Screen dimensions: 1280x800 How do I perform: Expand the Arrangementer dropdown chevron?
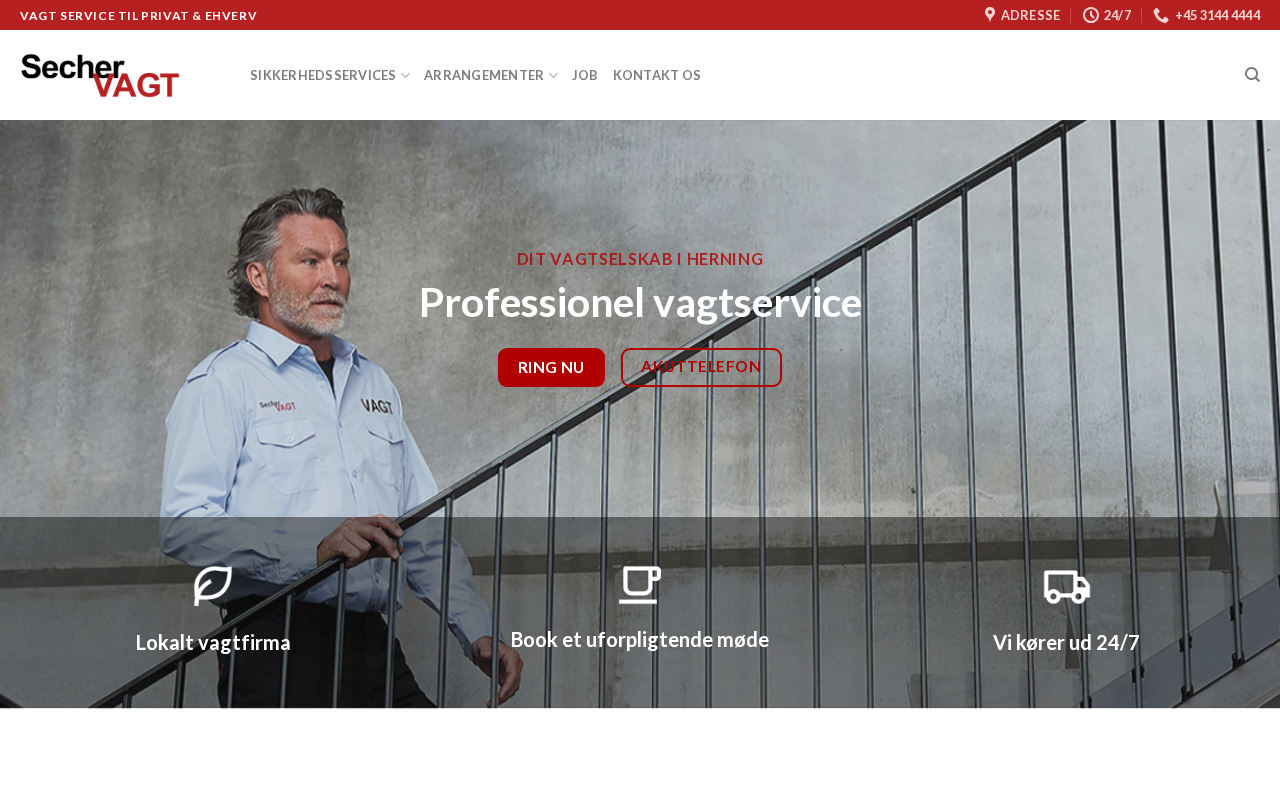pyautogui.click(x=553, y=76)
